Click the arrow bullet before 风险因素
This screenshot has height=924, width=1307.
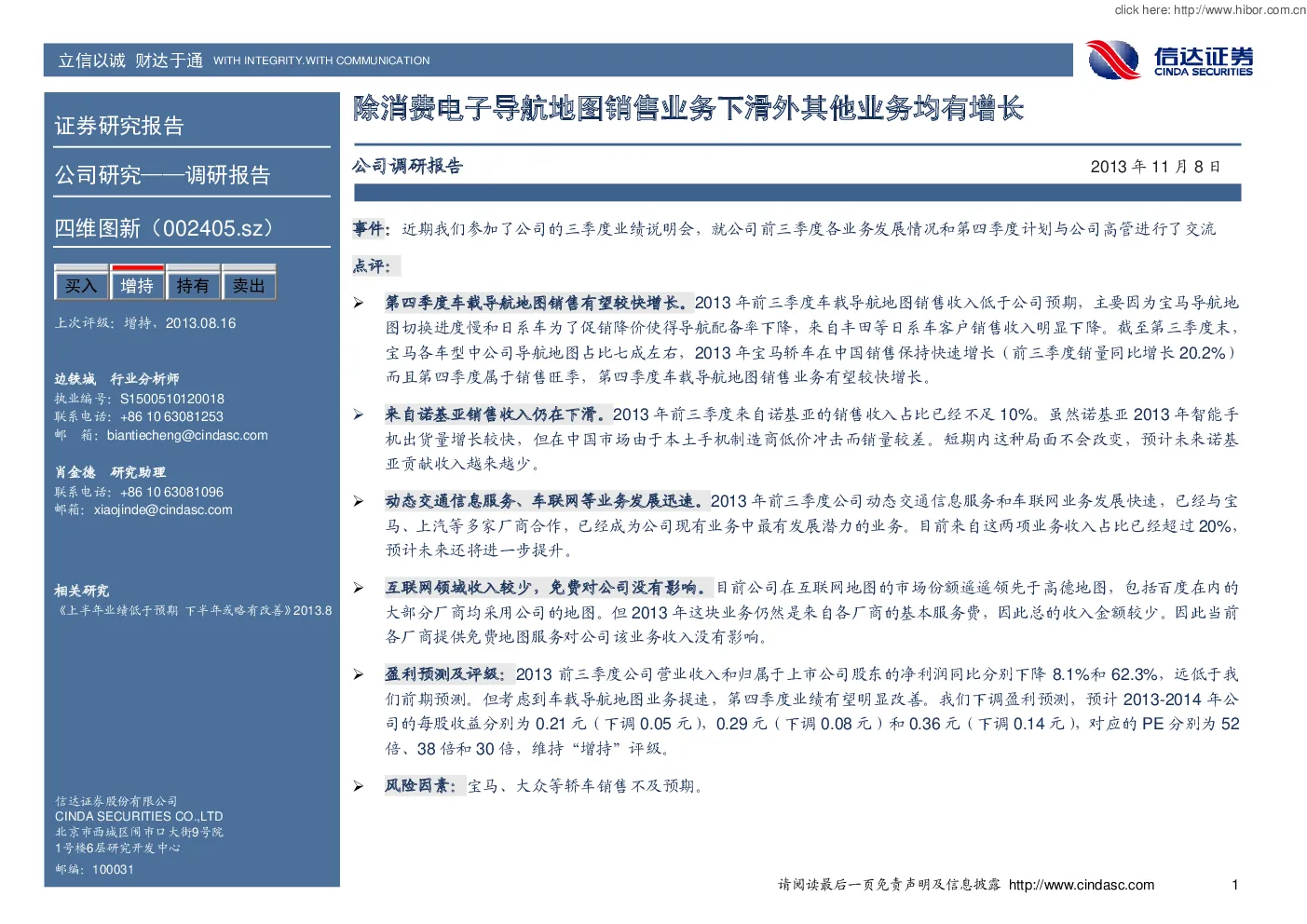359,787
